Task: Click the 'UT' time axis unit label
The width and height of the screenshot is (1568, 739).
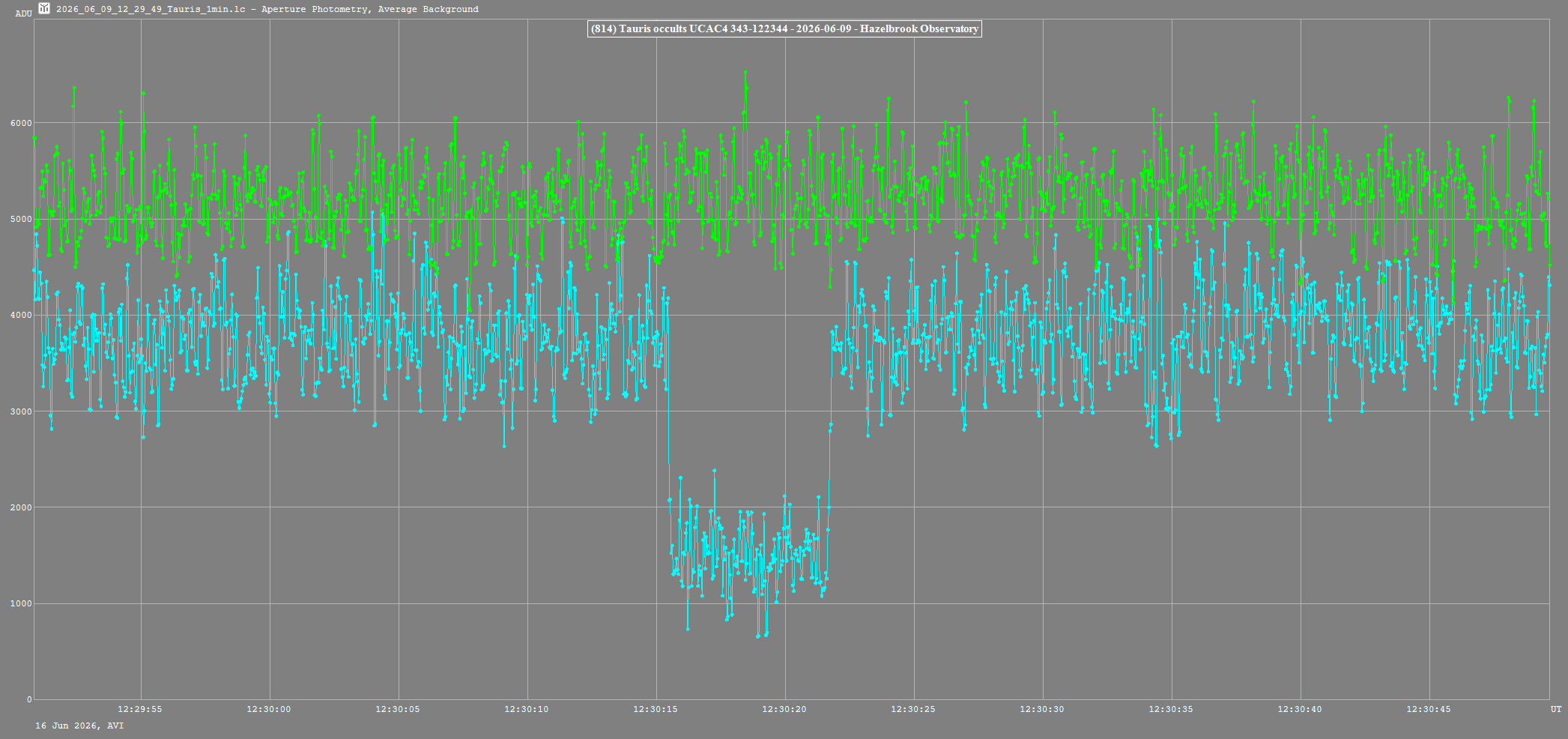Action: pos(1556,709)
